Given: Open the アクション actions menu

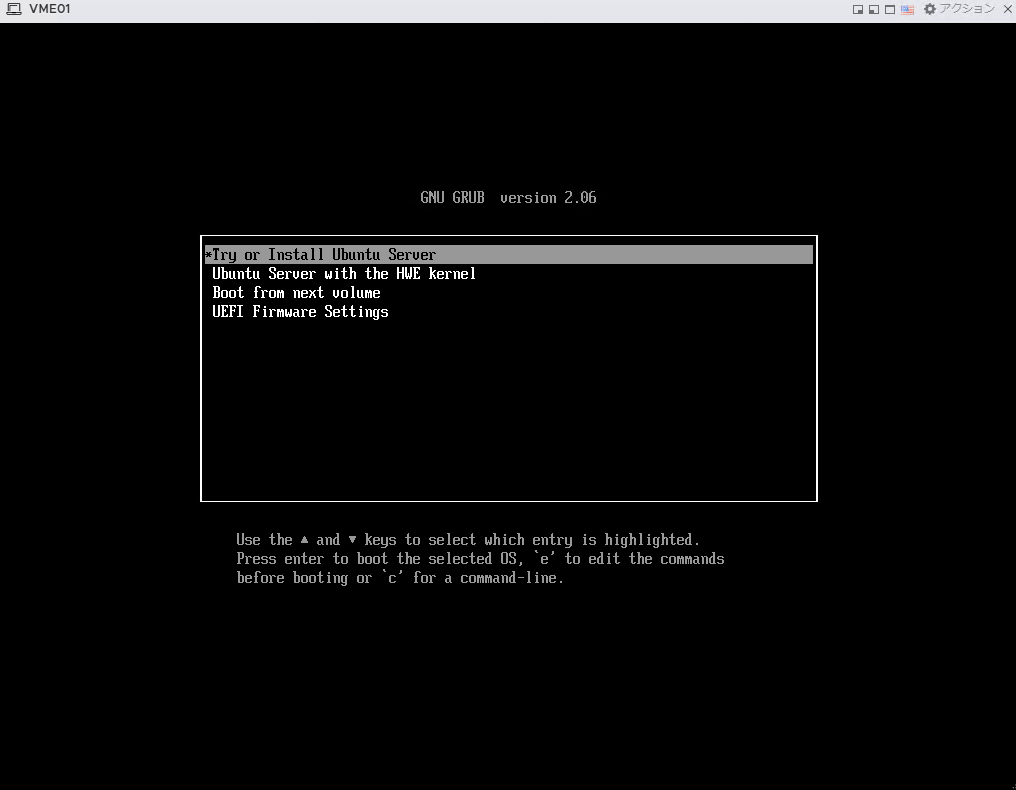Looking at the screenshot, I should click(959, 9).
